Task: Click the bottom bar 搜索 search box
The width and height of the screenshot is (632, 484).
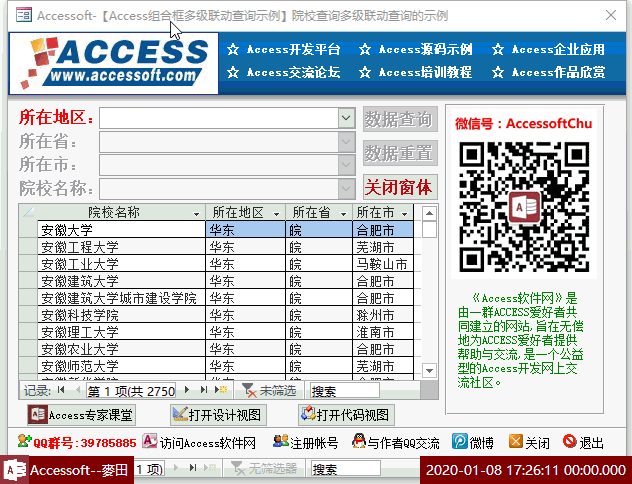Action: click(345, 469)
